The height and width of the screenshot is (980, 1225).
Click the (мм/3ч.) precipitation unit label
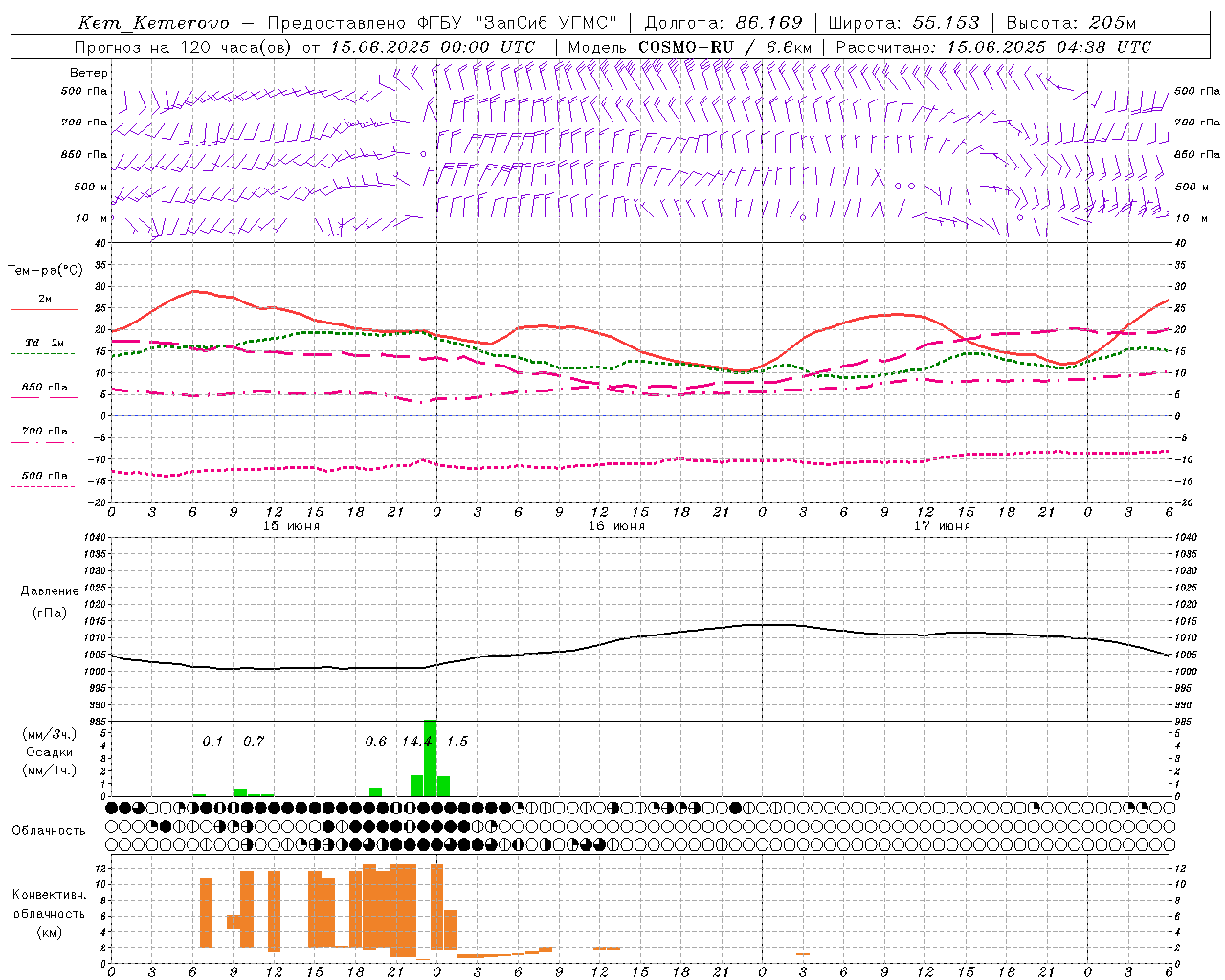click(50, 734)
